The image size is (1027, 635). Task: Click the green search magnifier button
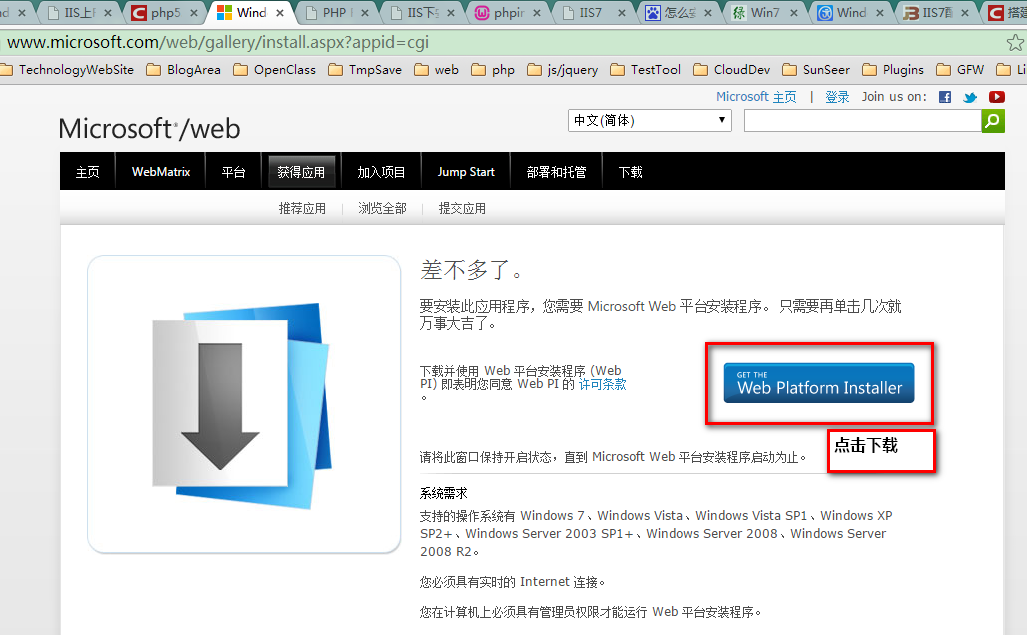992,121
